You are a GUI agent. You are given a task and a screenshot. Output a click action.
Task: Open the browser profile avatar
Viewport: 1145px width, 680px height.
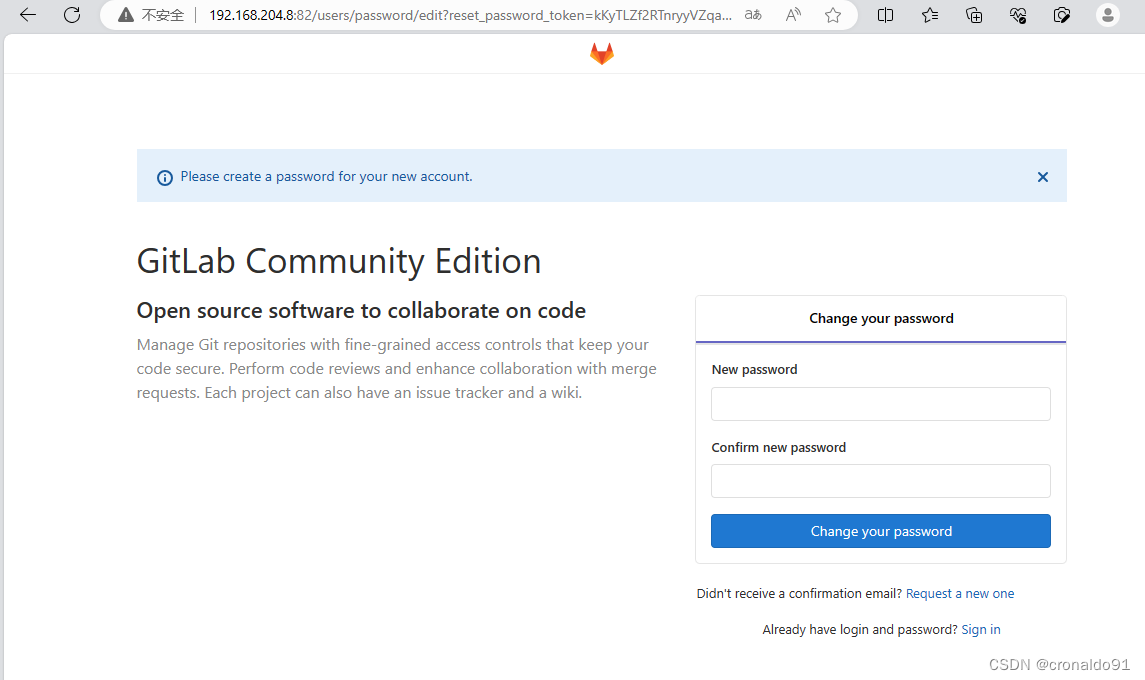(1108, 15)
